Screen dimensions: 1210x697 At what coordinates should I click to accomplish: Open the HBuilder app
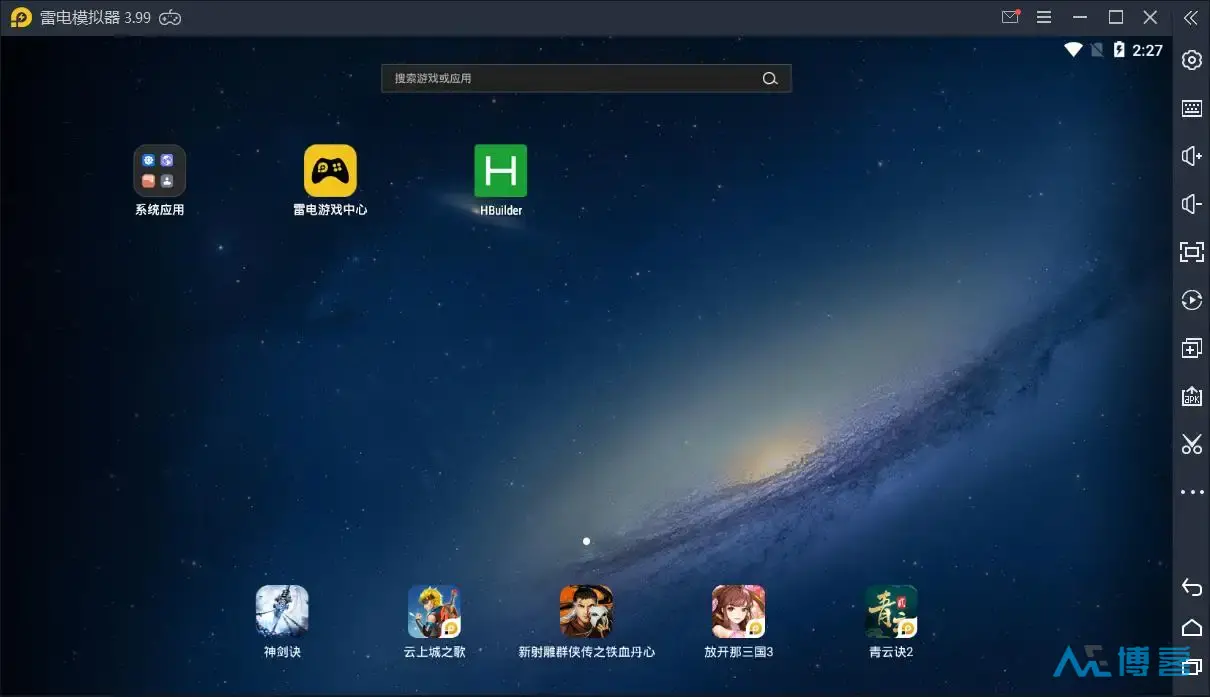[500, 170]
